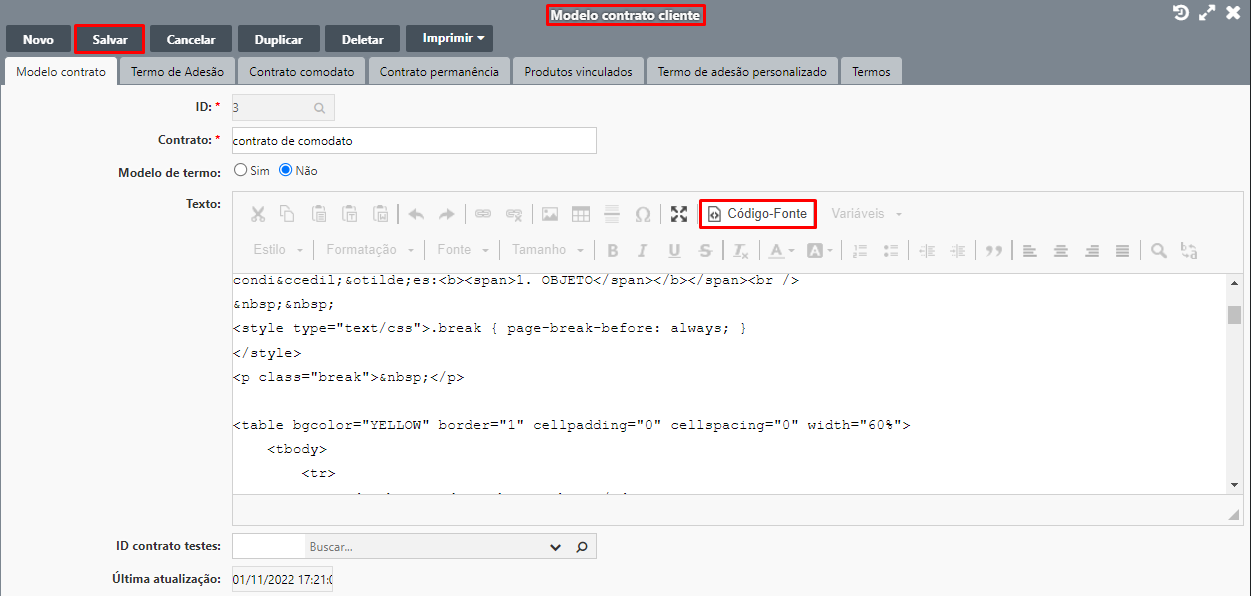Open Replace tool icon

[x=1189, y=250]
